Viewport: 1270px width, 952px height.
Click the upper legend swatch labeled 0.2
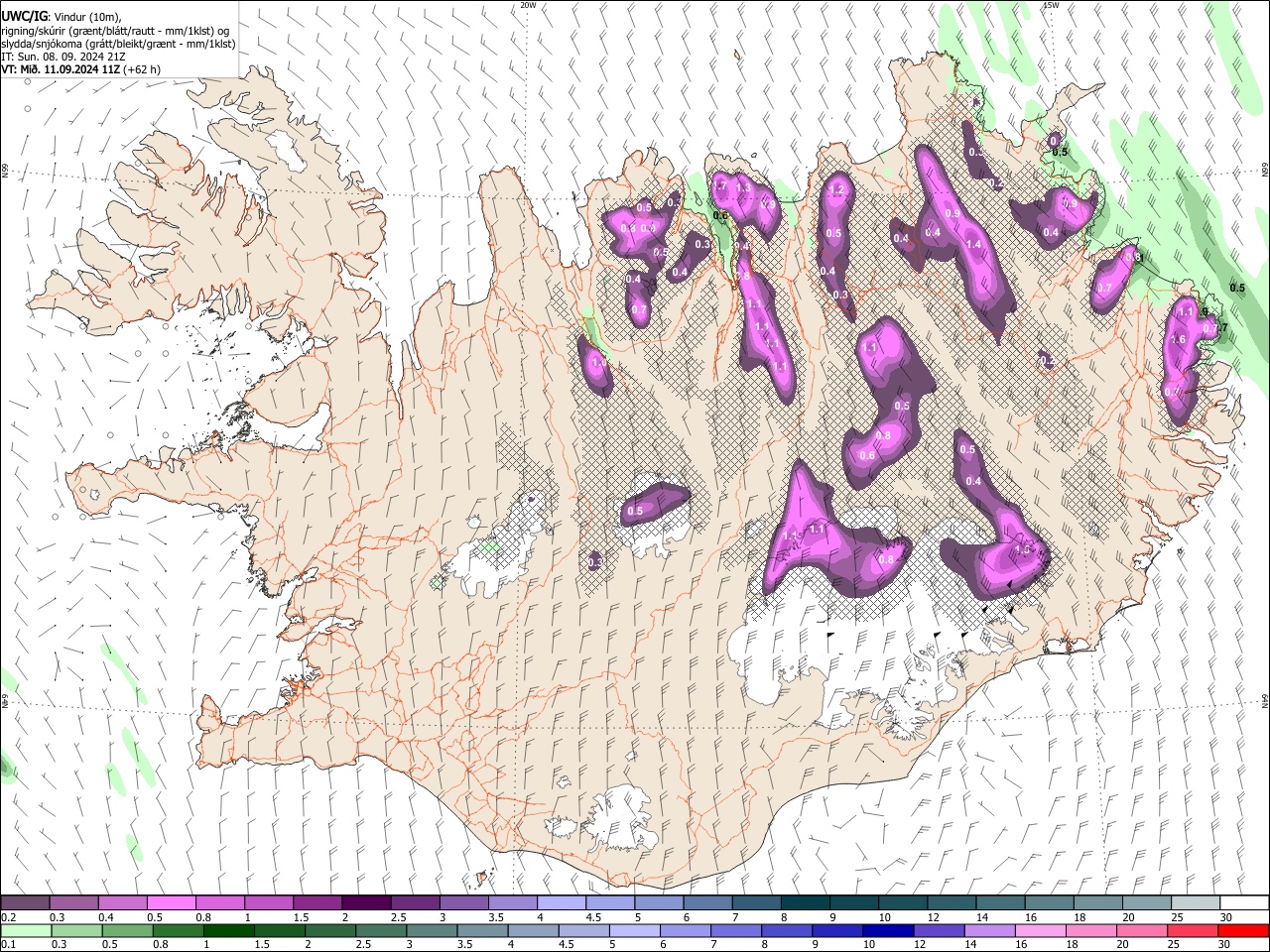tap(25, 903)
